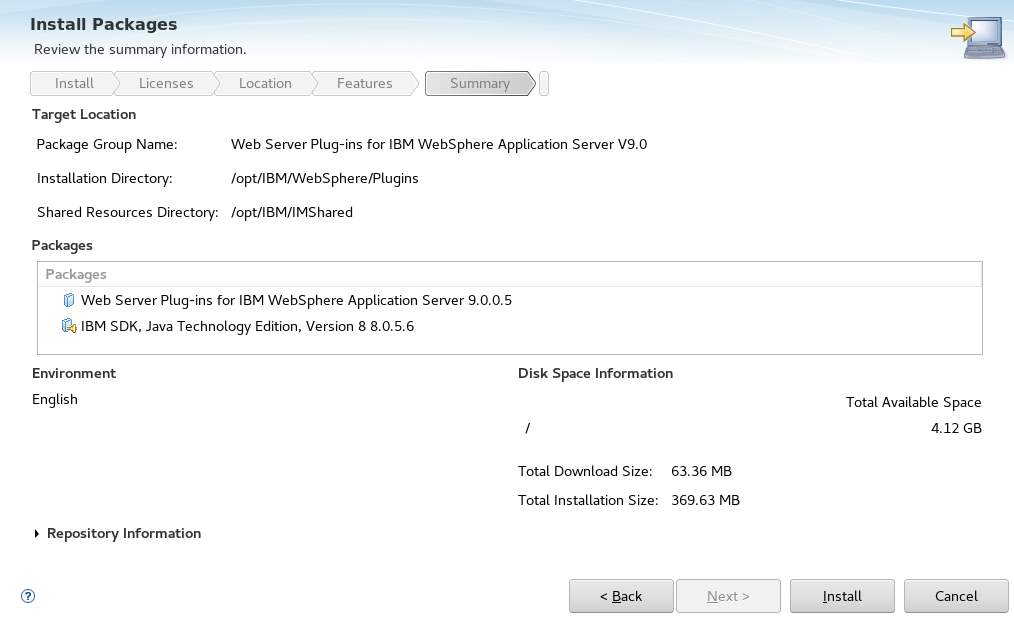Click the Web Server Plug-ins package icon
The width and height of the screenshot is (1014, 626).
69,300
